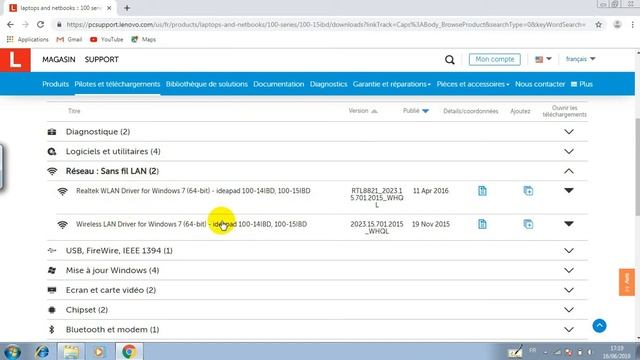Expand USB, FireWire, IEEE 1394 category
Viewport: 640px width, 360px height.
[x=569, y=251]
